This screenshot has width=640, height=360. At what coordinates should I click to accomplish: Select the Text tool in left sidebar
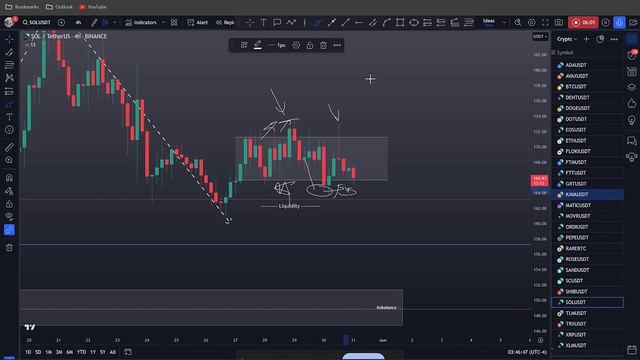tap(9, 117)
